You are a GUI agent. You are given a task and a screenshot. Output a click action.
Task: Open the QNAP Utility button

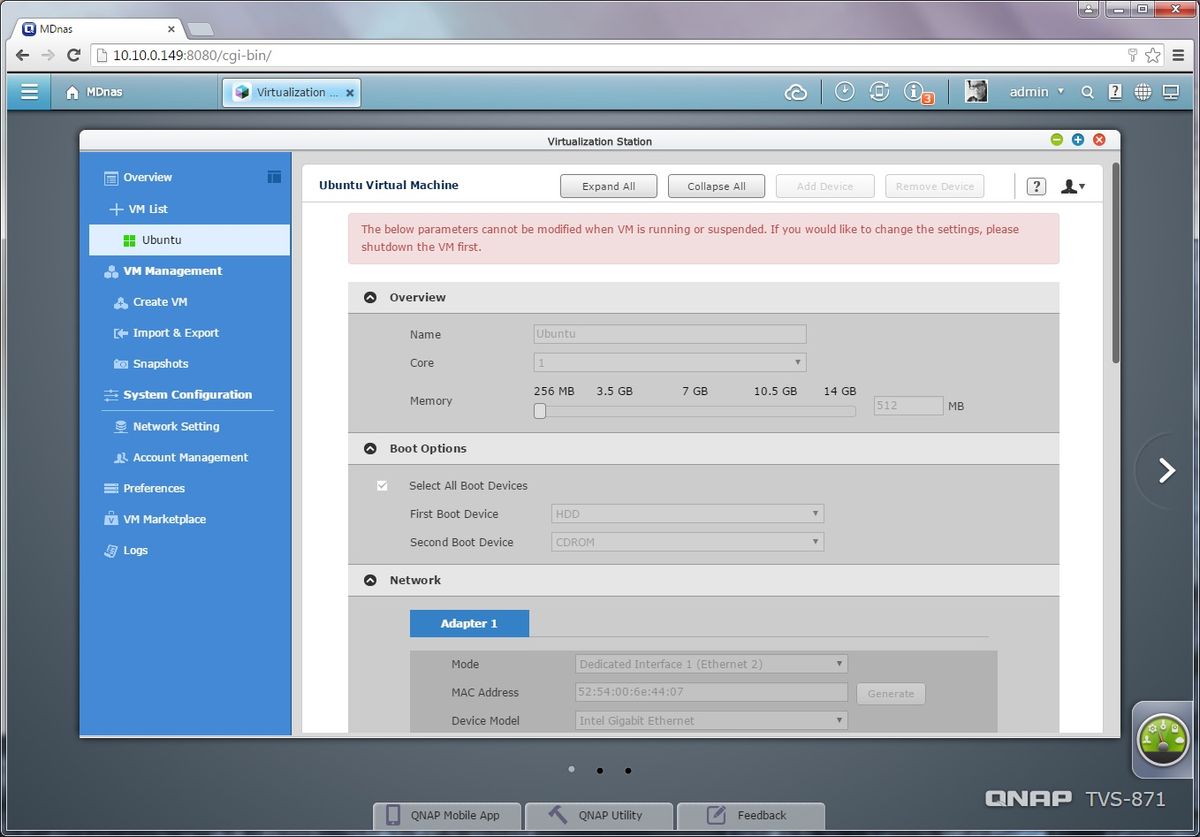click(x=600, y=815)
